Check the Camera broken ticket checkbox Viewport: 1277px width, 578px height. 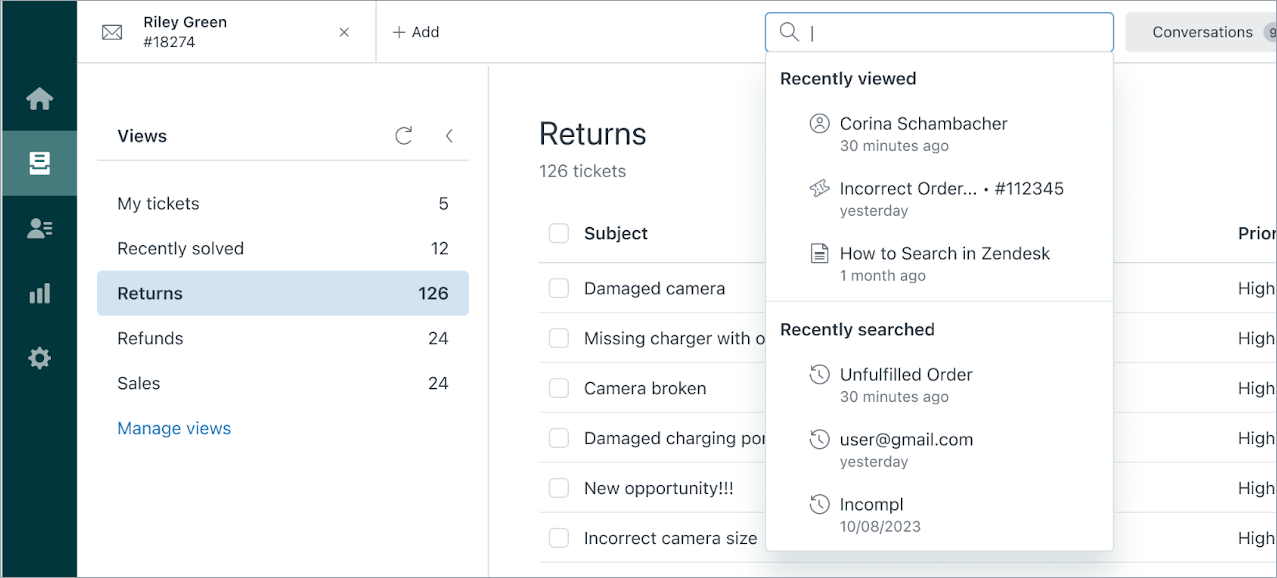tap(558, 388)
